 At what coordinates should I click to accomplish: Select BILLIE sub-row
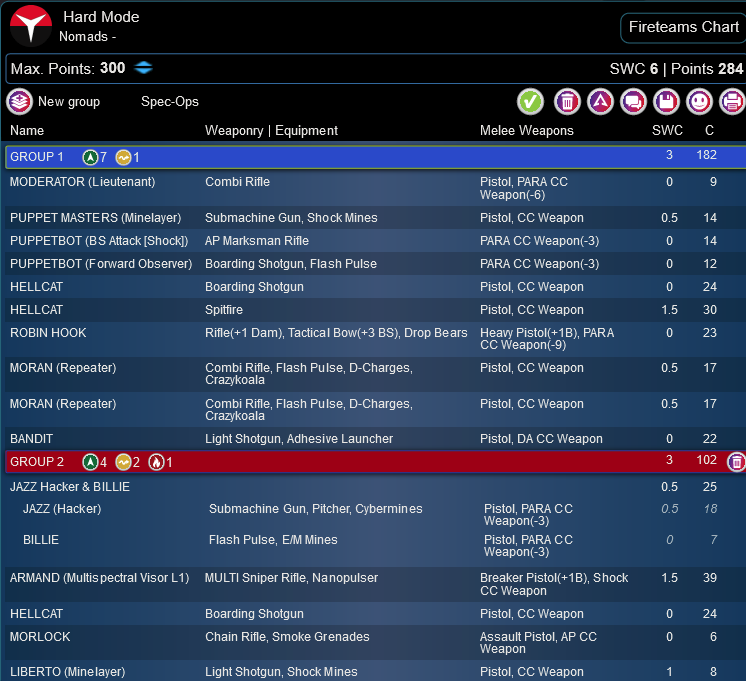pyautogui.click(x=375, y=545)
